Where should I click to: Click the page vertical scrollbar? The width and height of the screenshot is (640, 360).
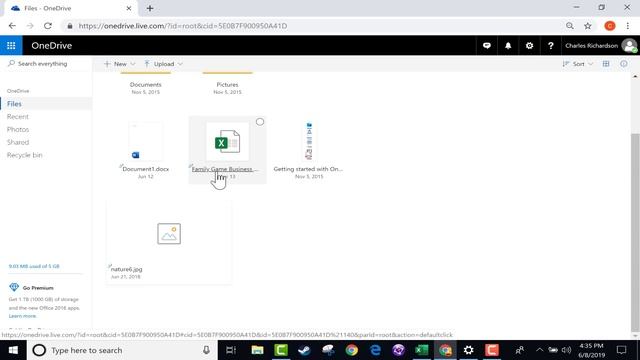click(x=635, y=233)
